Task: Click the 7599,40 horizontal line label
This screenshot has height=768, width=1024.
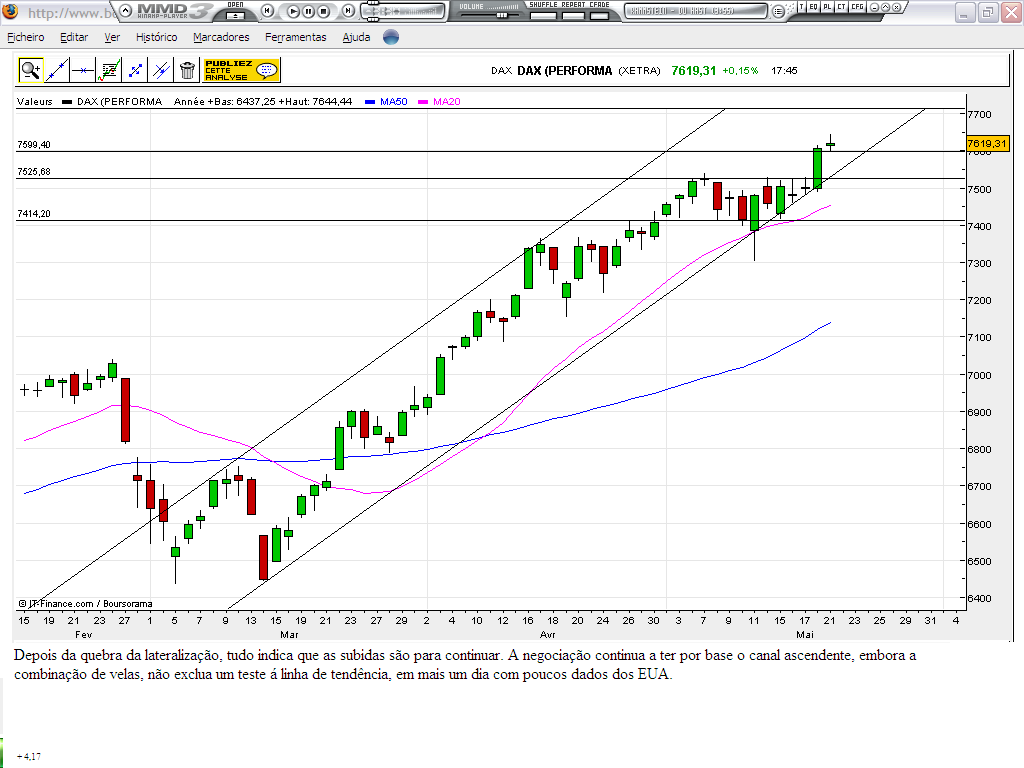Action: point(34,145)
